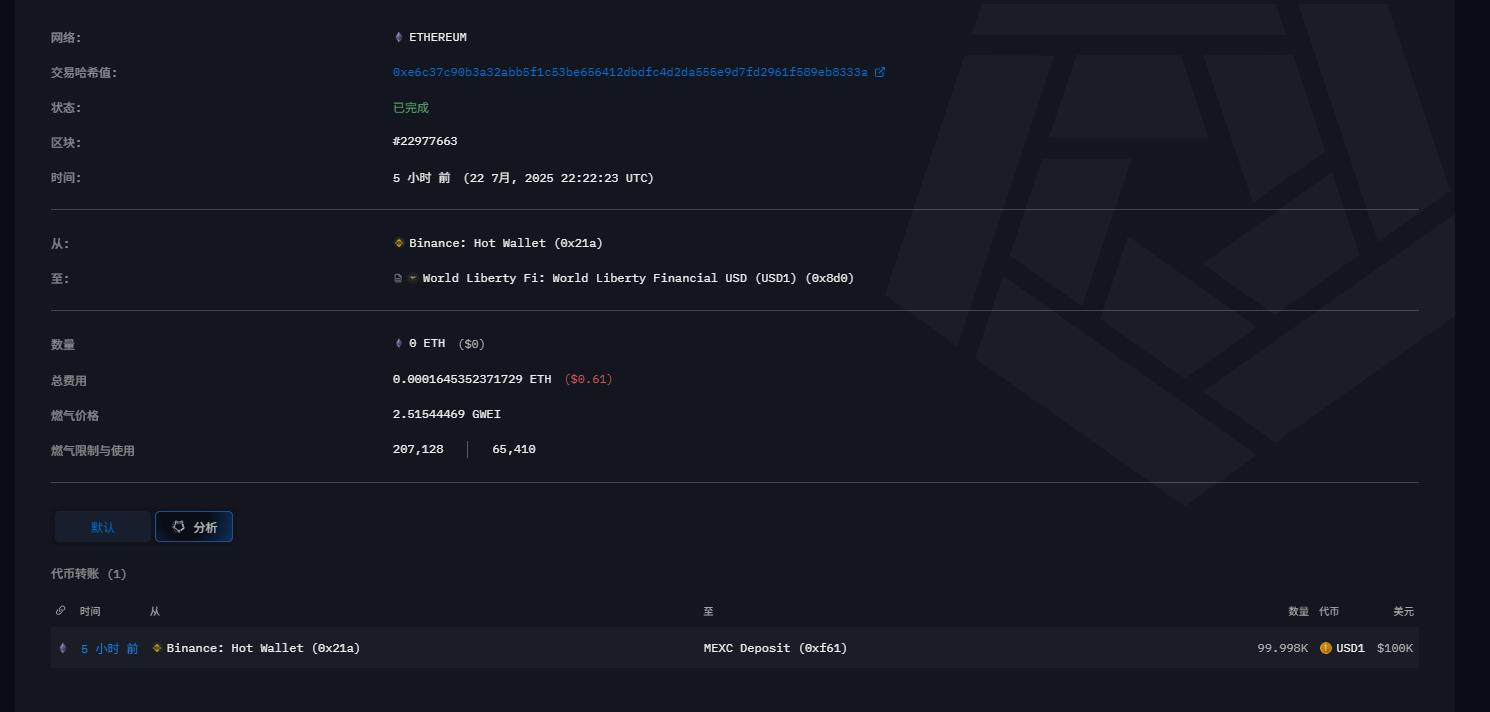The height and width of the screenshot is (712, 1490).
Task: Click the USD1 token name in transfer row
Action: [x=1350, y=648]
